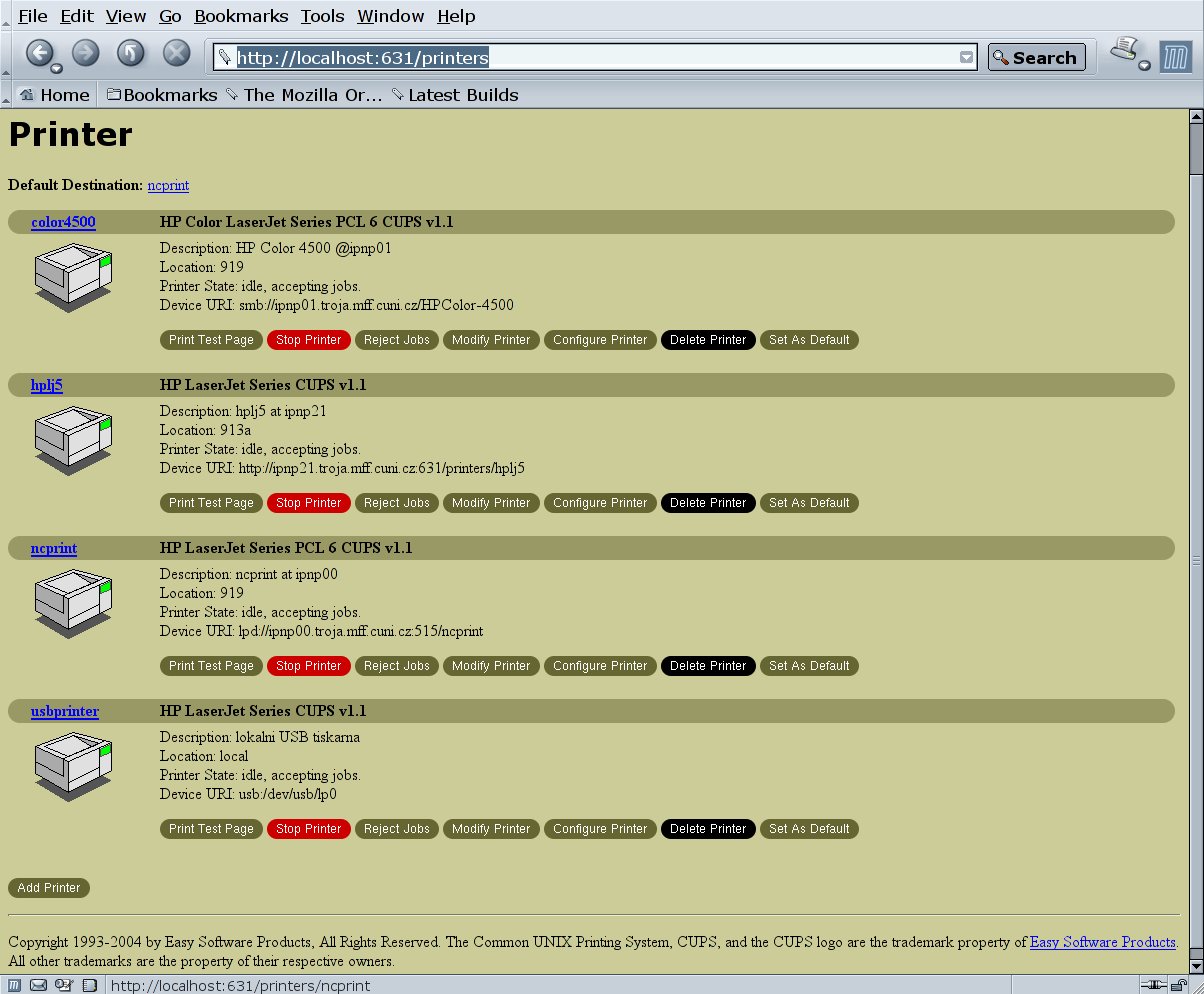This screenshot has height=994, width=1204.
Task: Configure Printer color4500
Action: tap(600, 340)
